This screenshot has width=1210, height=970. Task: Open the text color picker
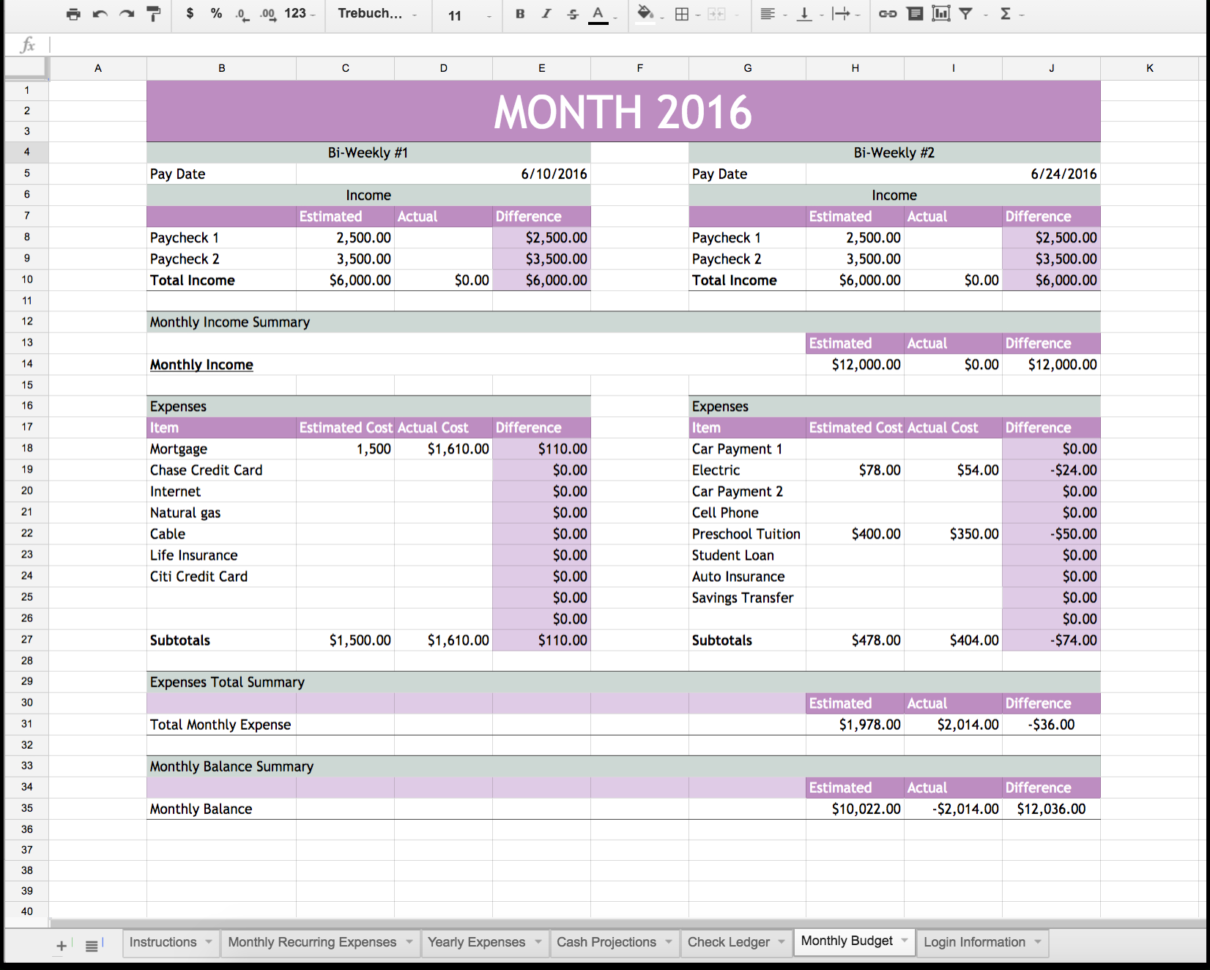pyautogui.click(x=597, y=13)
